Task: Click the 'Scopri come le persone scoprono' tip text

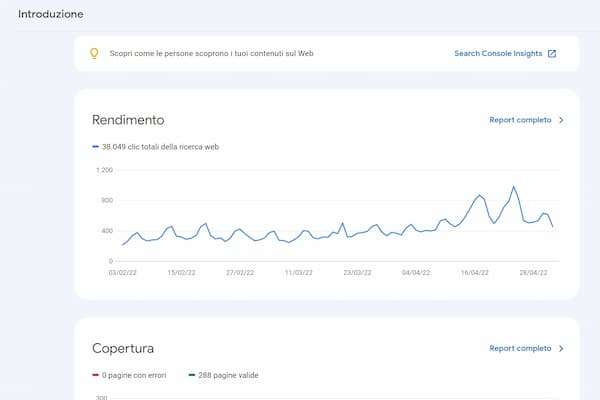Action: [211, 54]
